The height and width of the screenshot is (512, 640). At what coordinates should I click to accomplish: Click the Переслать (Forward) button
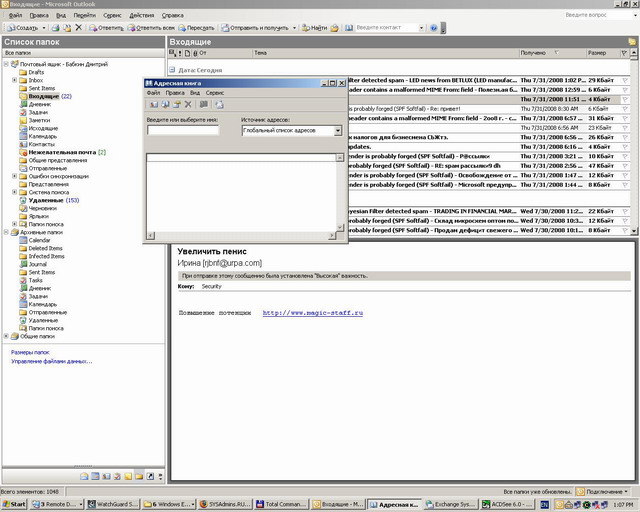[196, 28]
